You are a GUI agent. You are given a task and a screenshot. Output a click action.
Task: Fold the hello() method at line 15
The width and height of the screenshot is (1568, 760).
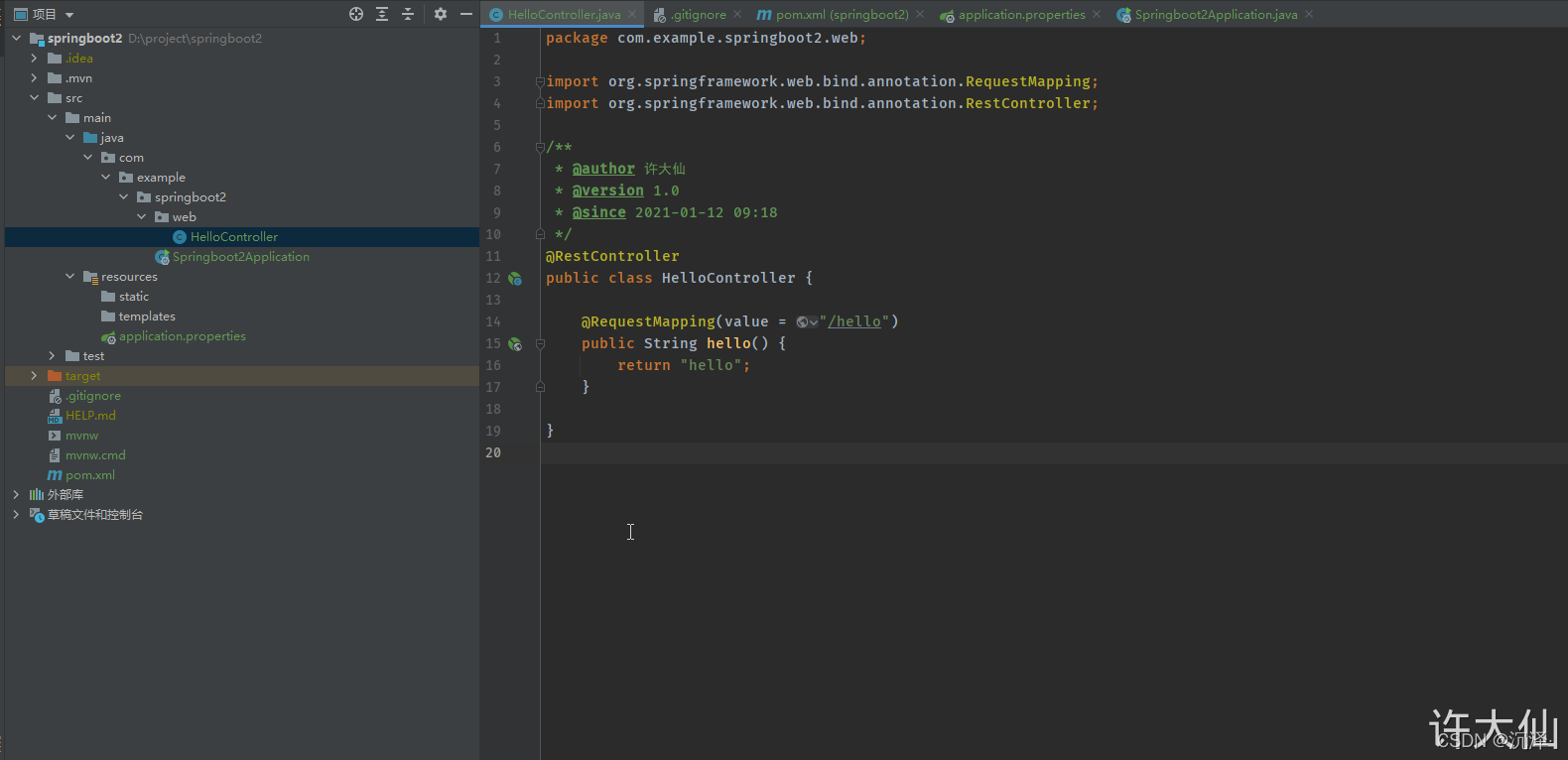tap(540, 344)
